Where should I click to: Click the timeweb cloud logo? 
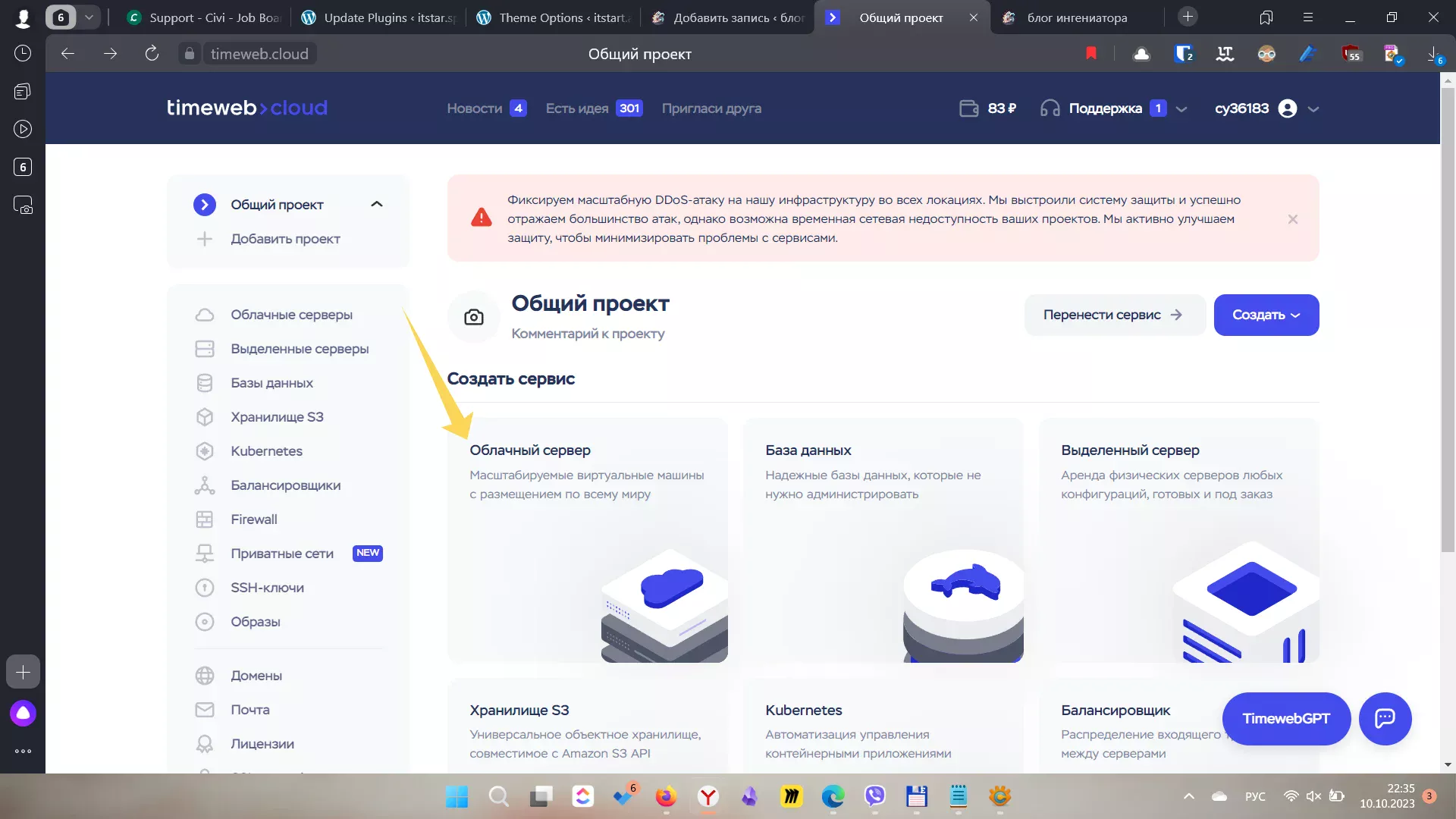(247, 108)
